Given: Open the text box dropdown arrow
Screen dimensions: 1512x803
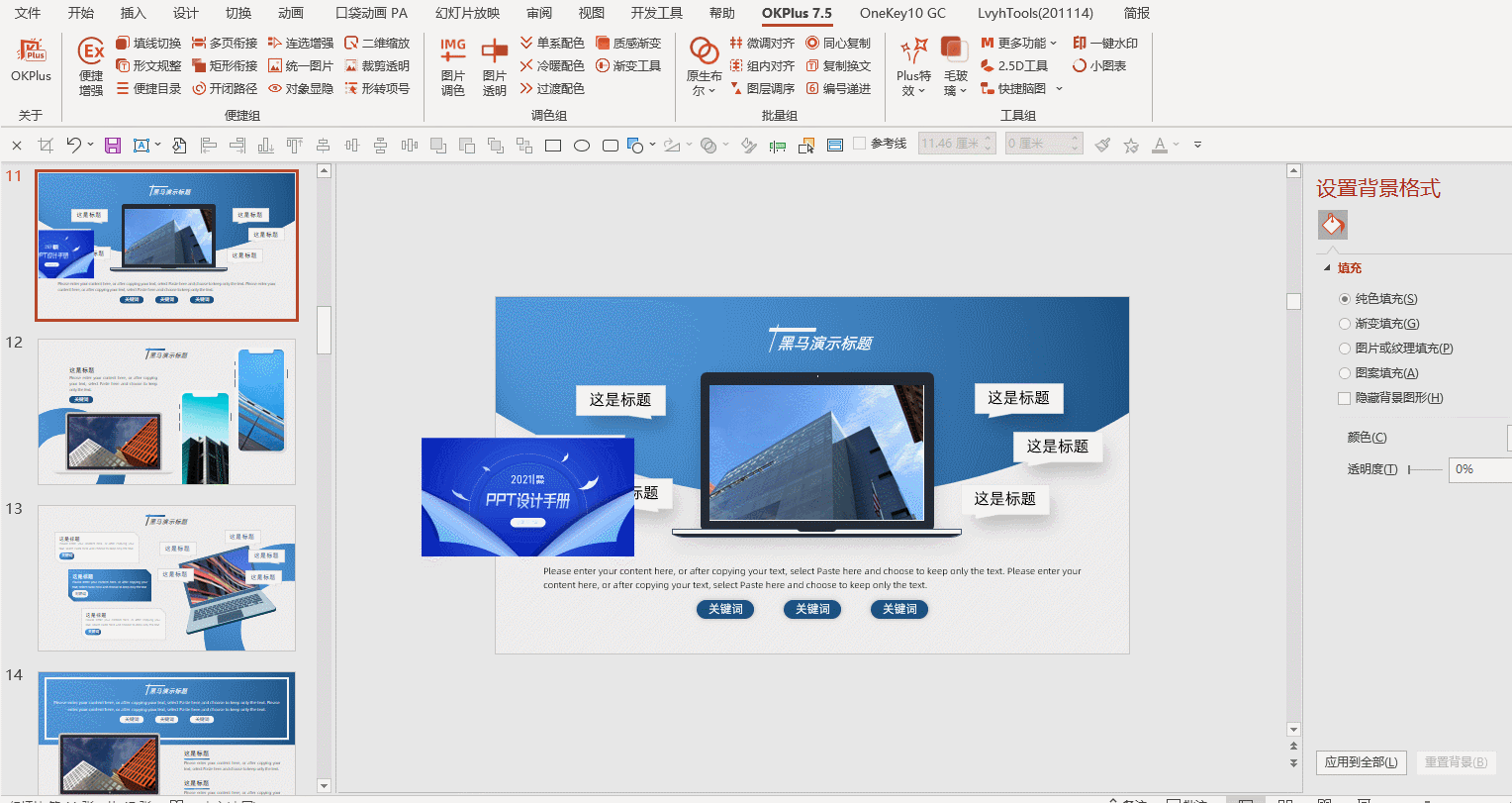Looking at the screenshot, I should [157, 146].
